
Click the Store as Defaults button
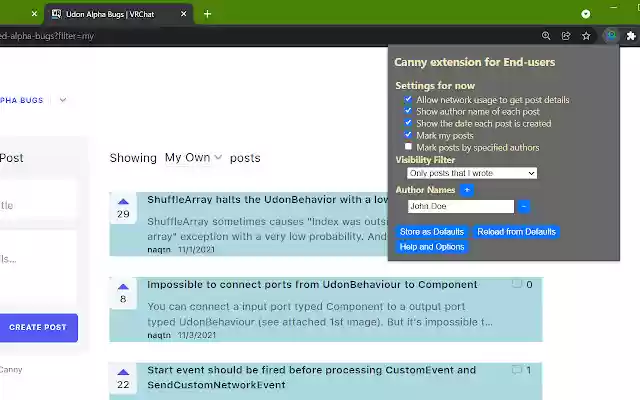click(x=432, y=232)
